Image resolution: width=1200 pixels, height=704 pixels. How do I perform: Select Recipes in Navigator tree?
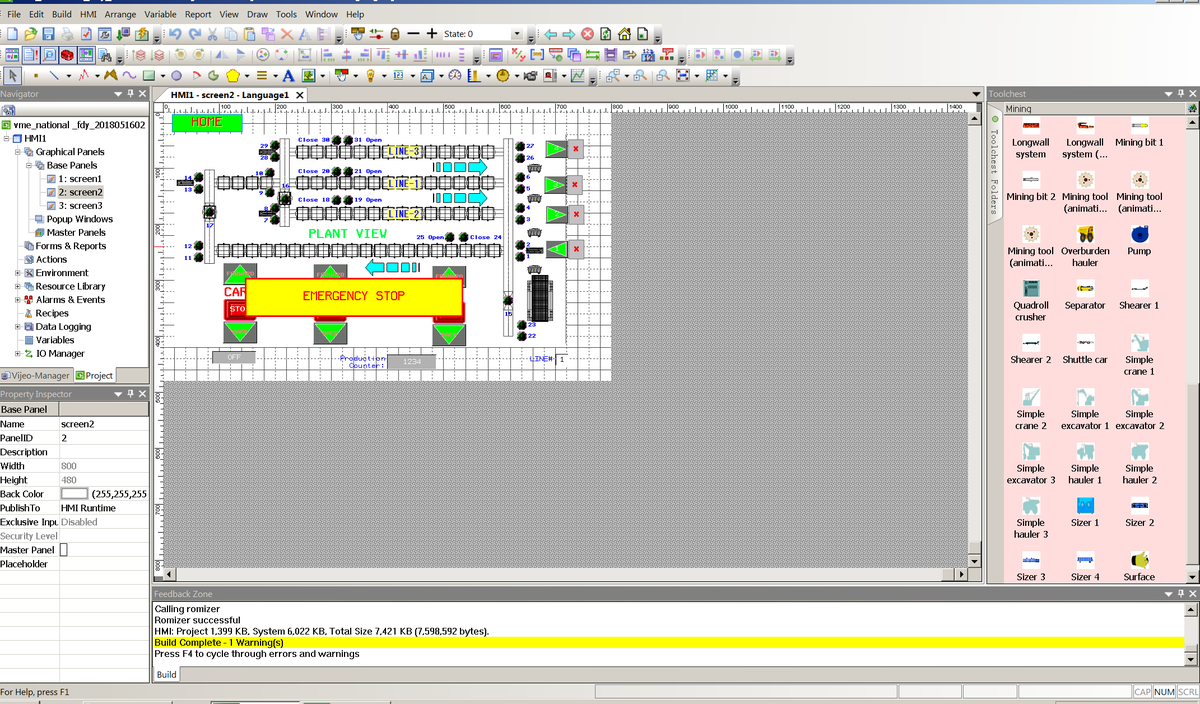point(52,313)
